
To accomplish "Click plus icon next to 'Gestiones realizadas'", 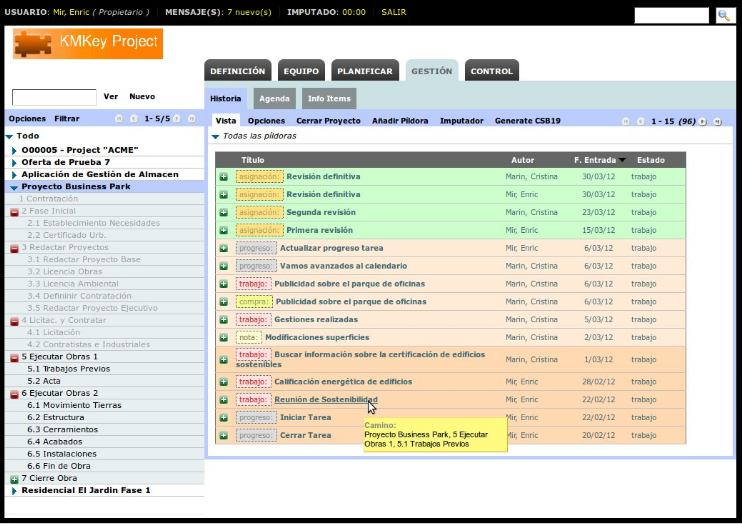I will coord(223,320).
